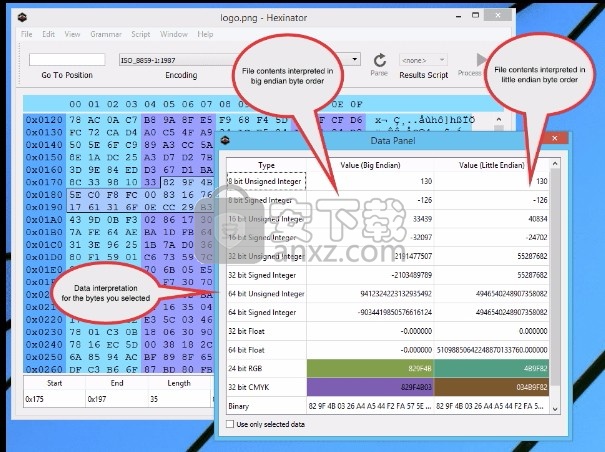Viewport: 605px width, 452px height.
Task: Click Length value 35
Action: pos(154,399)
